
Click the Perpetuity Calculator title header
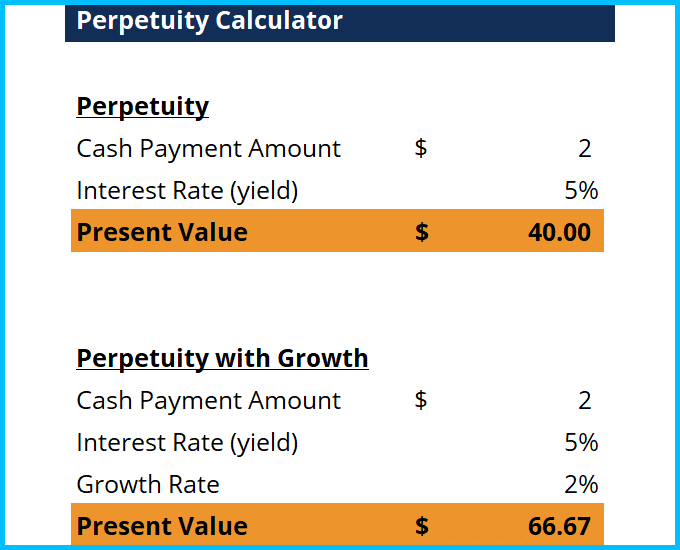pos(210,20)
